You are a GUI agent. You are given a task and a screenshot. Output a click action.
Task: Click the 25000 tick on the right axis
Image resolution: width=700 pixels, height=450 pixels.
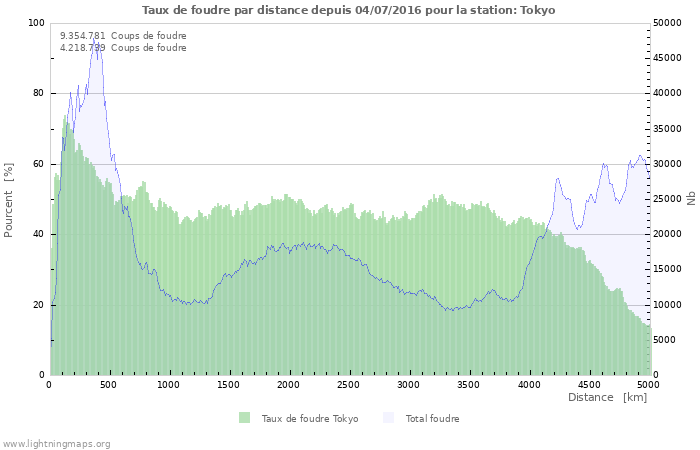[666, 199]
